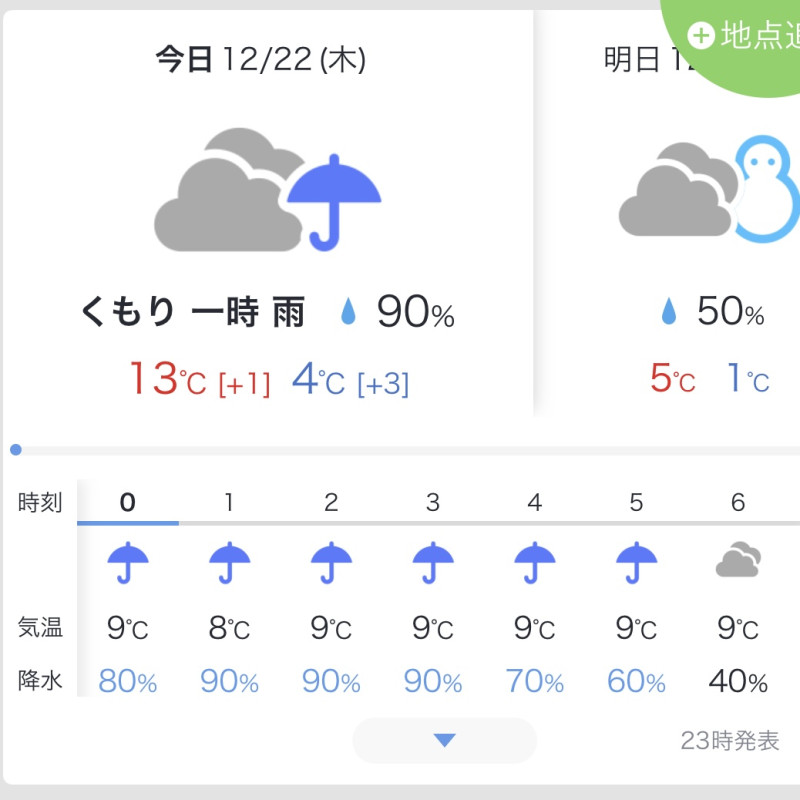The height and width of the screenshot is (800, 800).
Task: Click the cloud icon for hour 6
Action: (738, 560)
